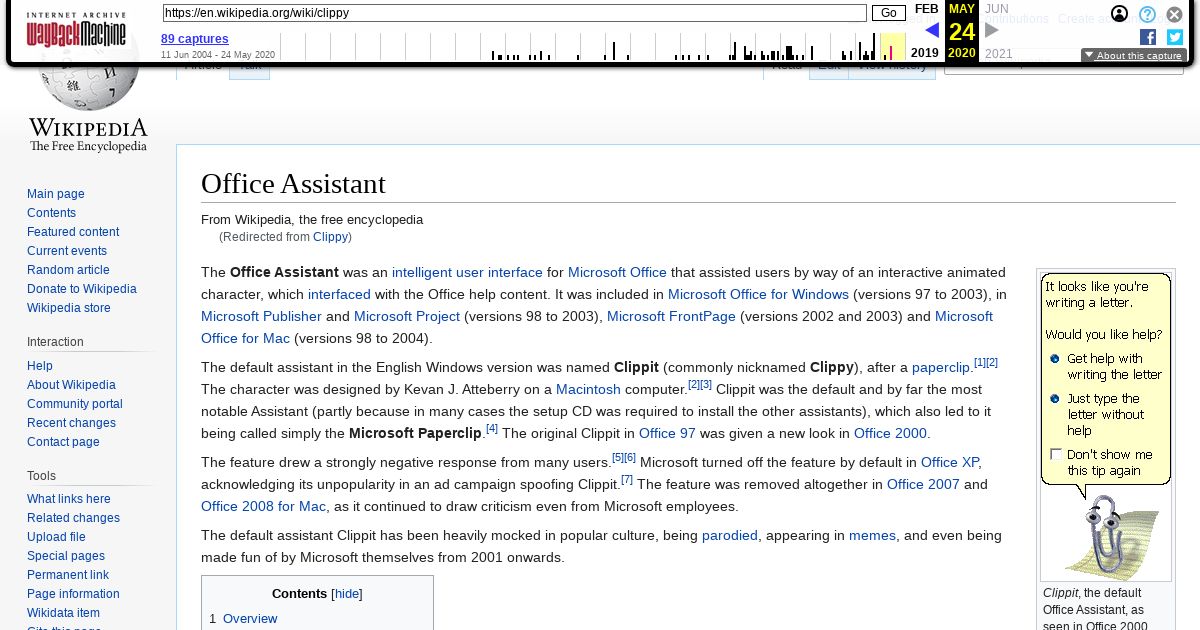The image size is (1200, 630).
Task: Expand About this capture
Action: (x=1134, y=56)
